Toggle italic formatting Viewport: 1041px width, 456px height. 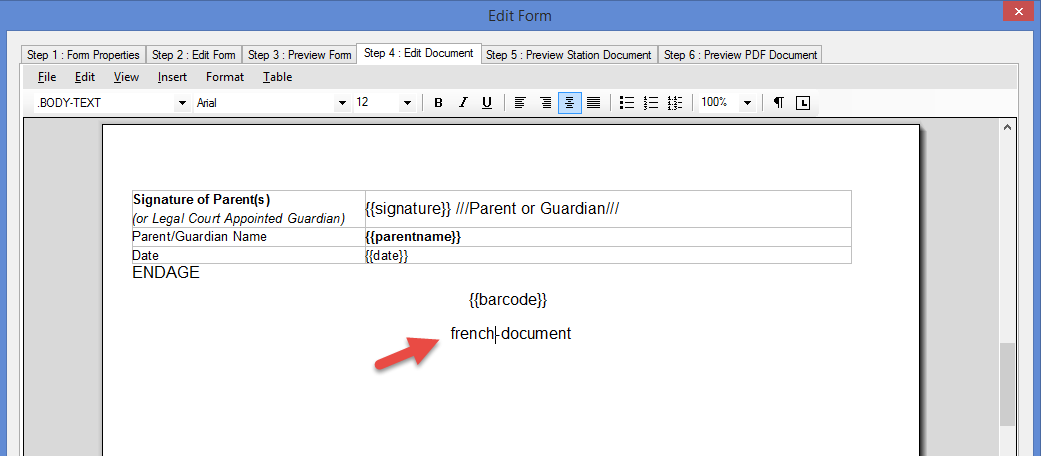click(463, 103)
